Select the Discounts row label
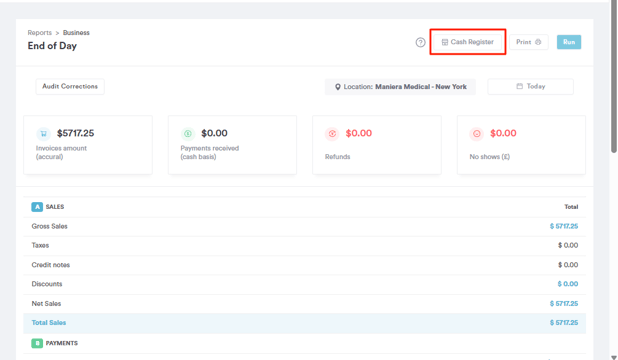The width and height of the screenshot is (618, 360). pos(47,284)
